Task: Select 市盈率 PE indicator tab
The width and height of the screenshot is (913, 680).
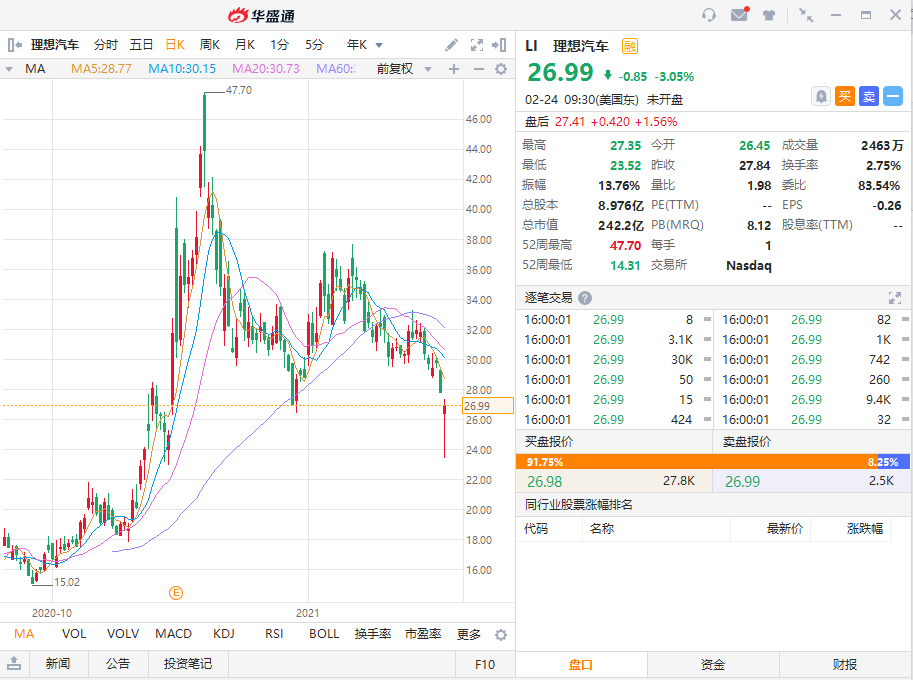Action: (x=423, y=634)
